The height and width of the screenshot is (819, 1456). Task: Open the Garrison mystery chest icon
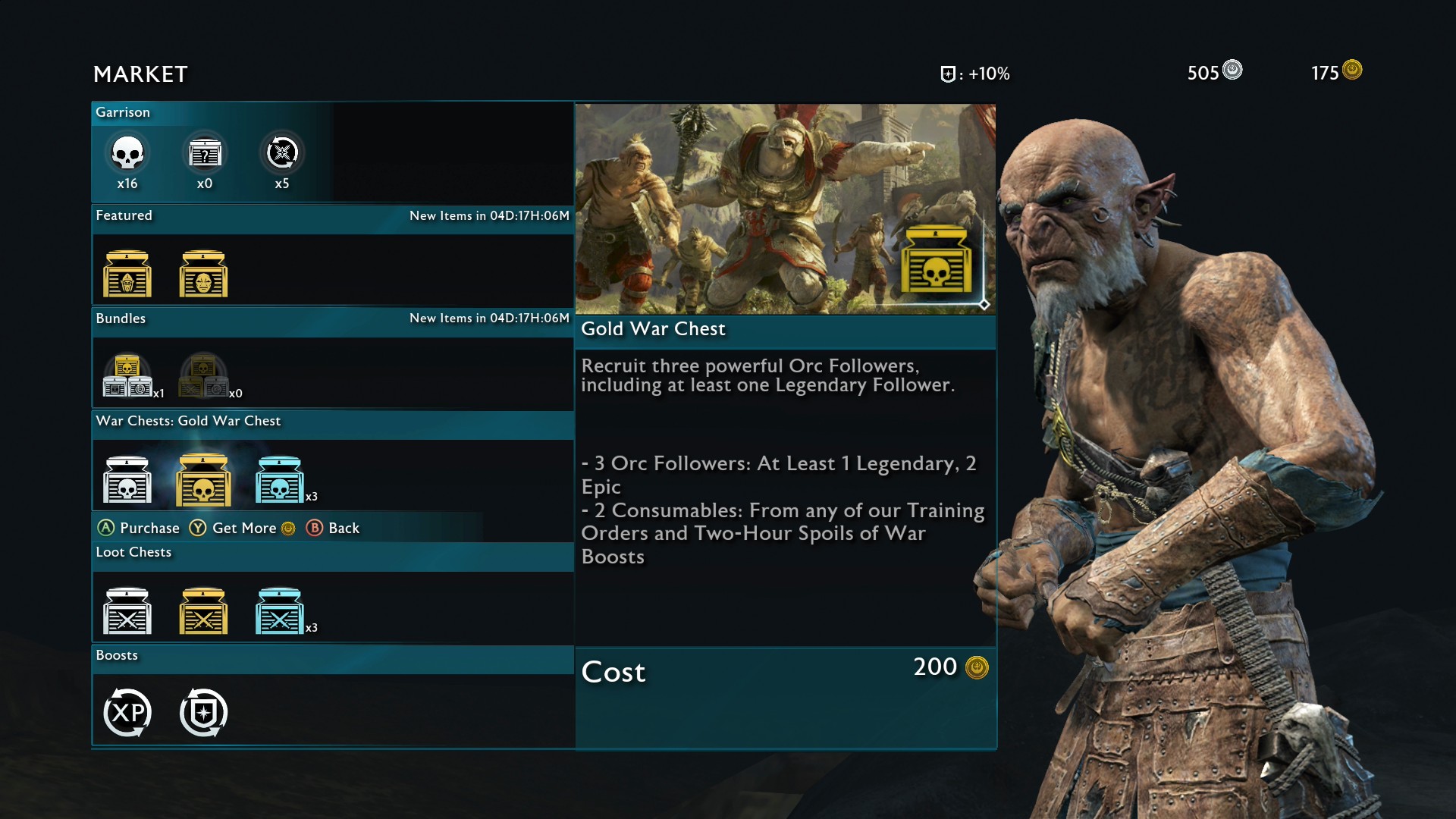coord(205,153)
